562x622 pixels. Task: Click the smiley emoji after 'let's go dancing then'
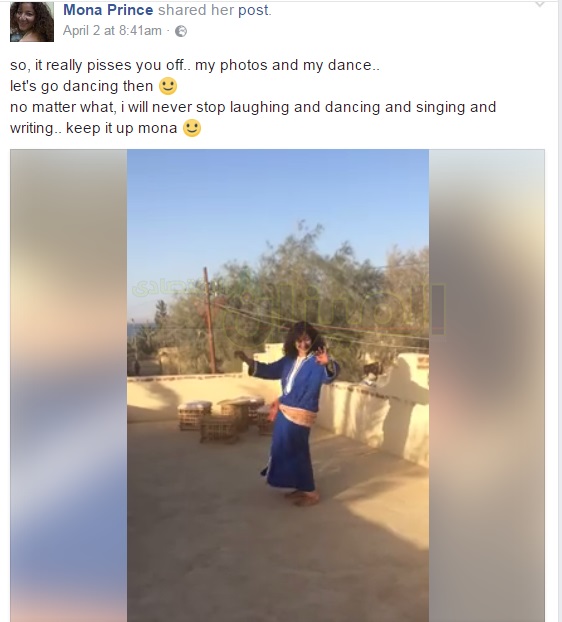pos(168,86)
